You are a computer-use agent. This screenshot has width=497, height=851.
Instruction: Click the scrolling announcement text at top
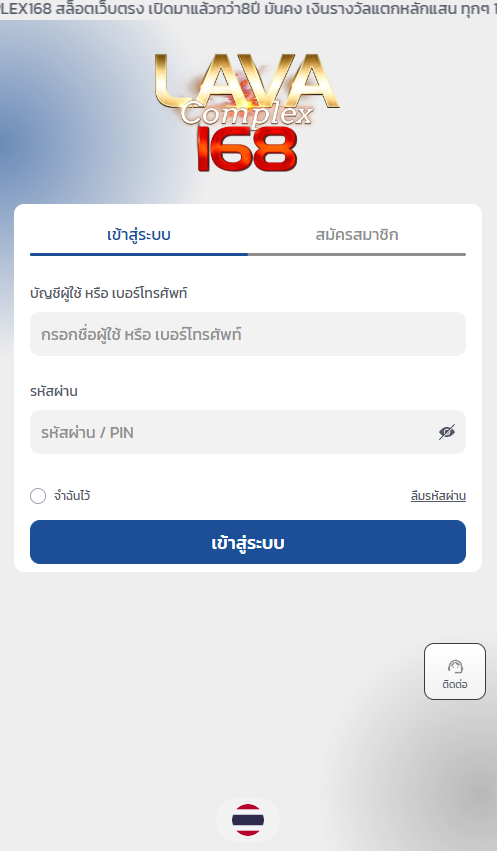click(x=248, y=9)
